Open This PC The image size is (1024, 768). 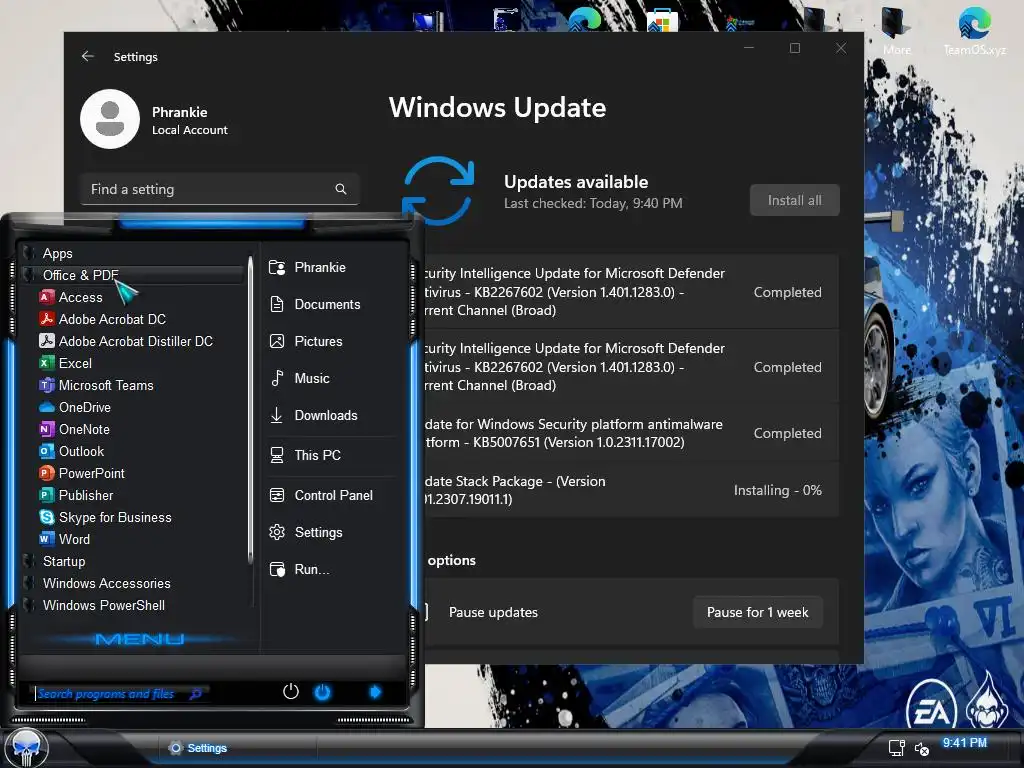pos(305,455)
